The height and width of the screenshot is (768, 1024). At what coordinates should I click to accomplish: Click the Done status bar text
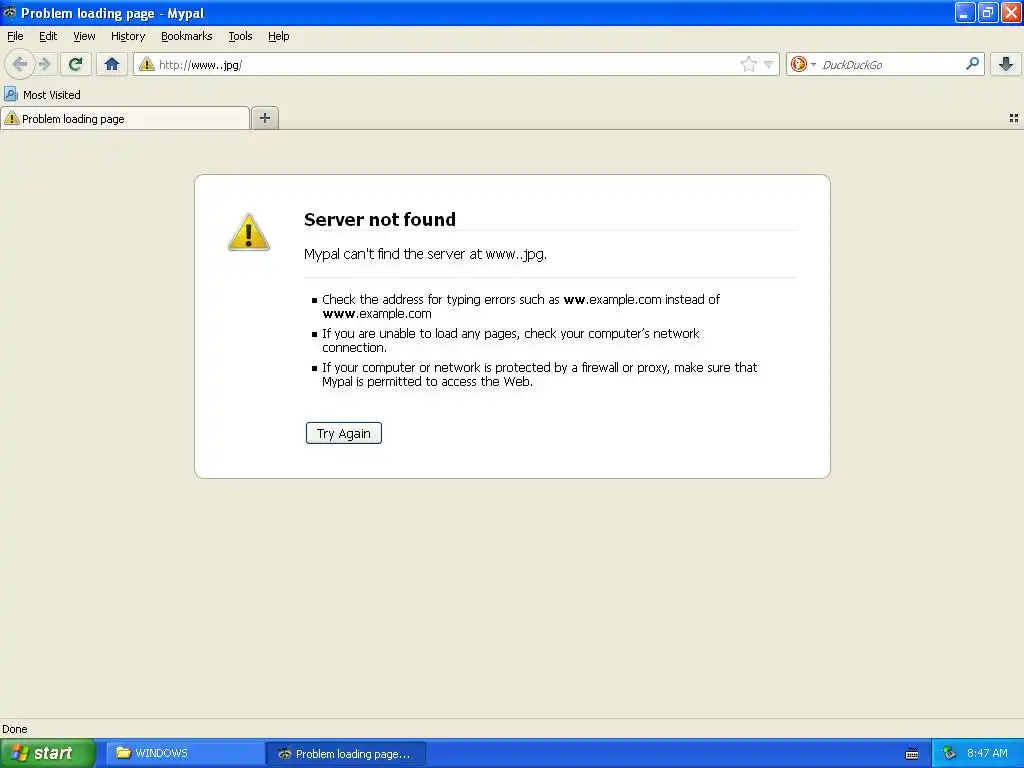click(x=14, y=729)
